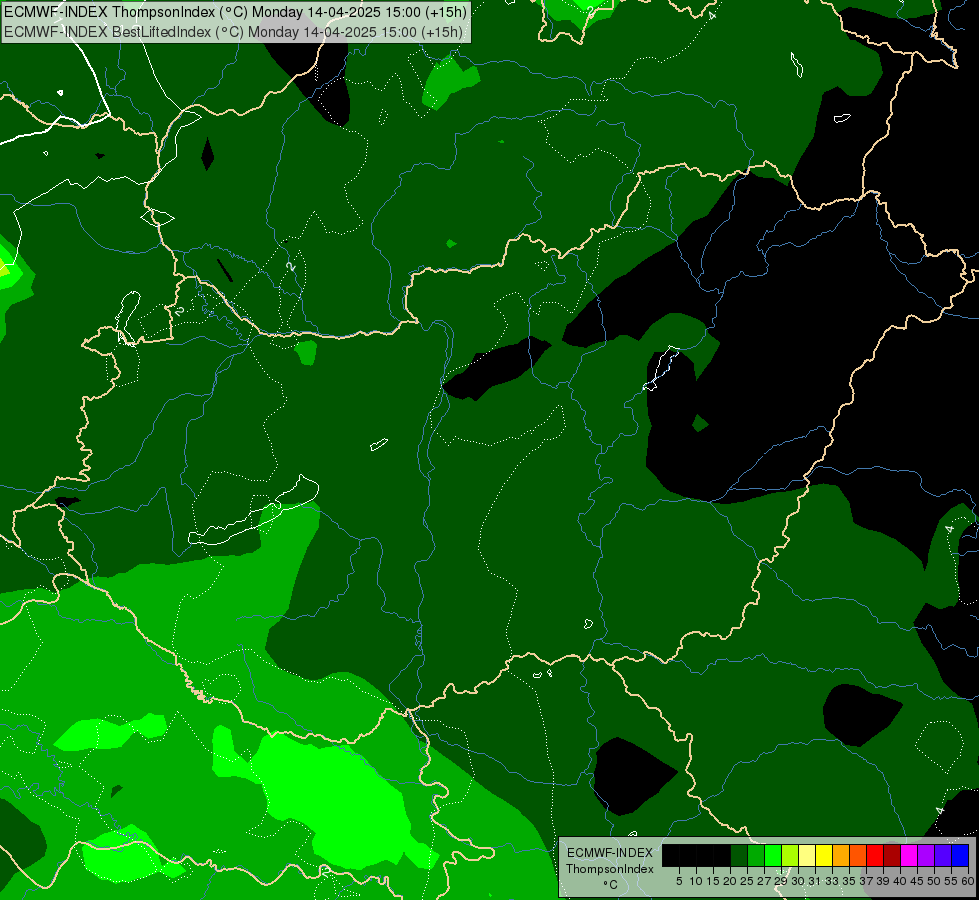Pick the purple 45–50 legend swatch
The width and height of the screenshot is (979, 900).
[926, 855]
